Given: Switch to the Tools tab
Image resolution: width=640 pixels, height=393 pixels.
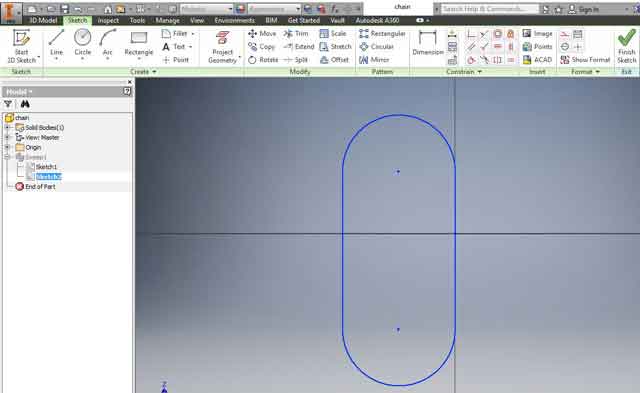Looking at the screenshot, I should [137, 20].
